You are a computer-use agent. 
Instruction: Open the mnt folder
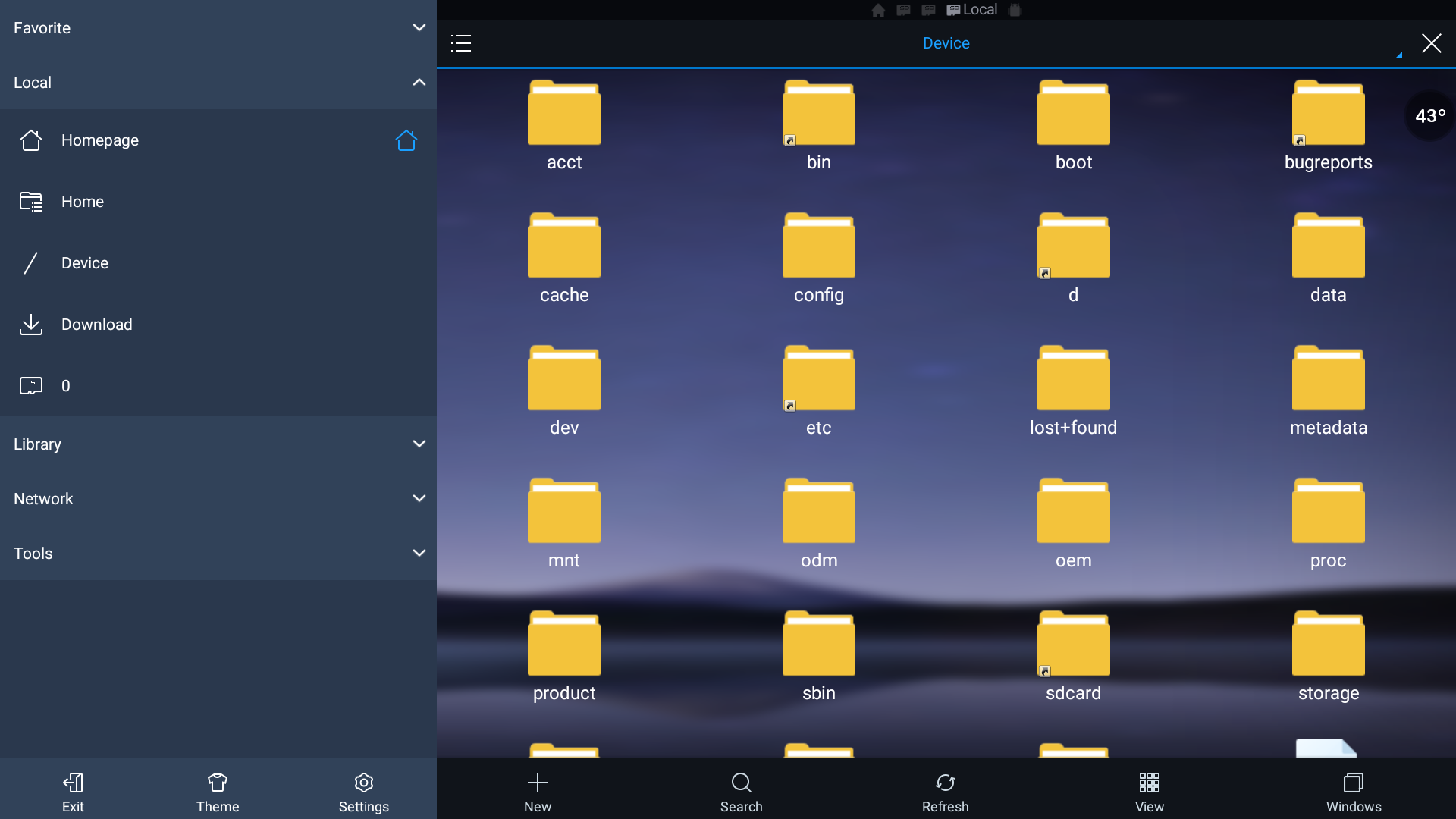[x=564, y=525]
